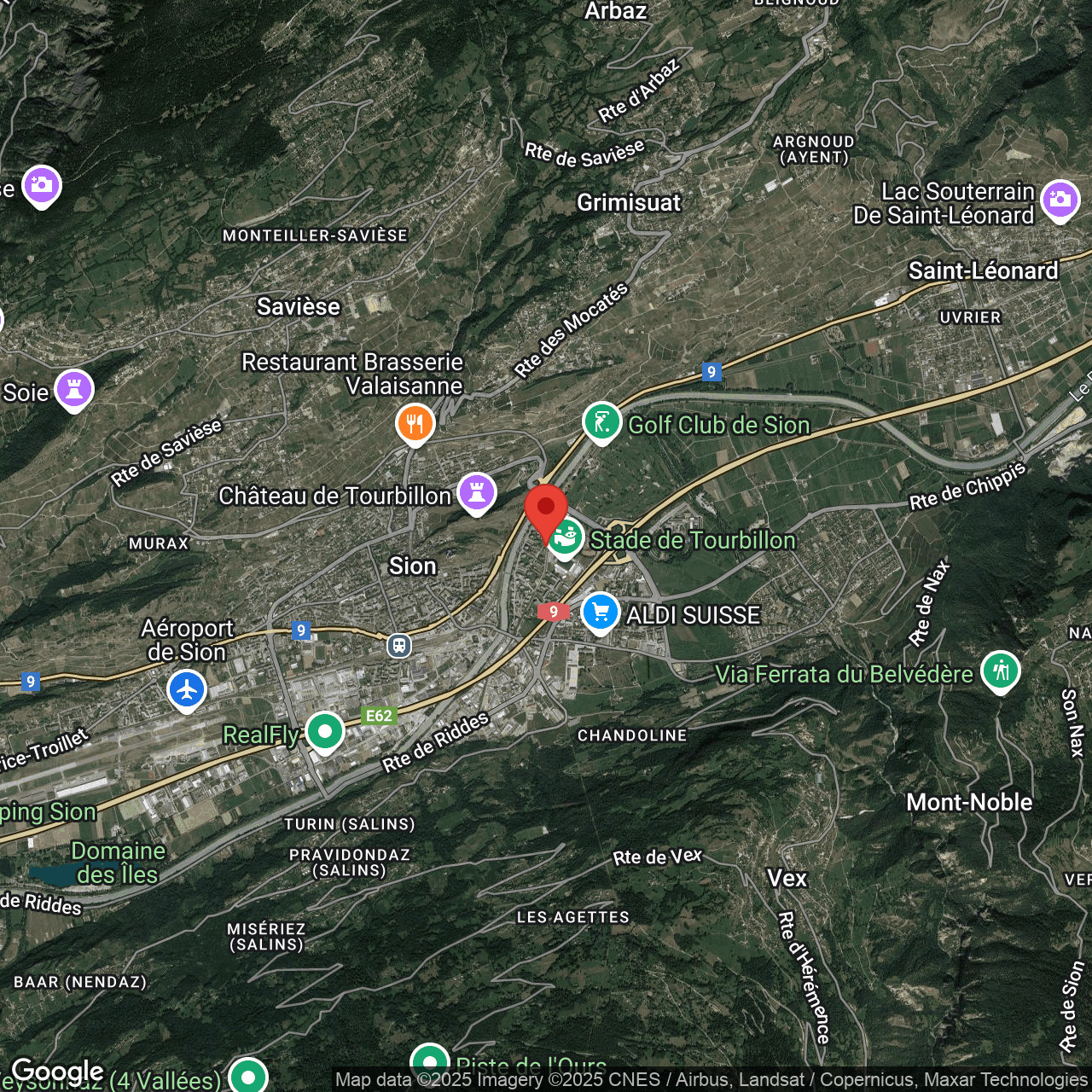
Task: Open the Via Ferrata du Belvédère hiking icon
Action: pyautogui.click(x=1002, y=672)
